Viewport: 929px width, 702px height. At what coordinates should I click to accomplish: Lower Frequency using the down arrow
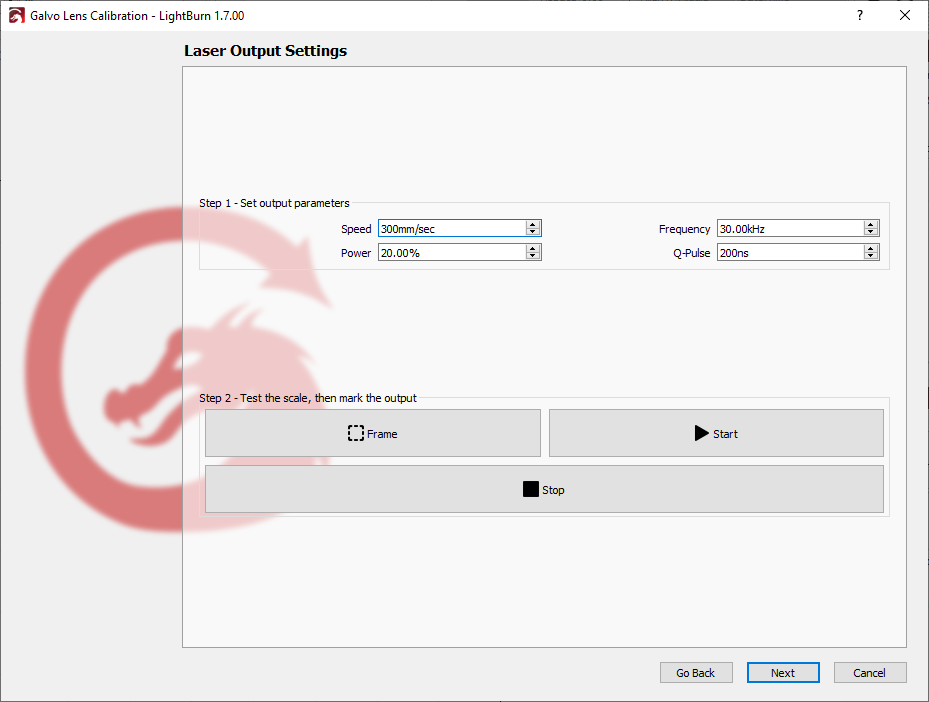[871, 233]
